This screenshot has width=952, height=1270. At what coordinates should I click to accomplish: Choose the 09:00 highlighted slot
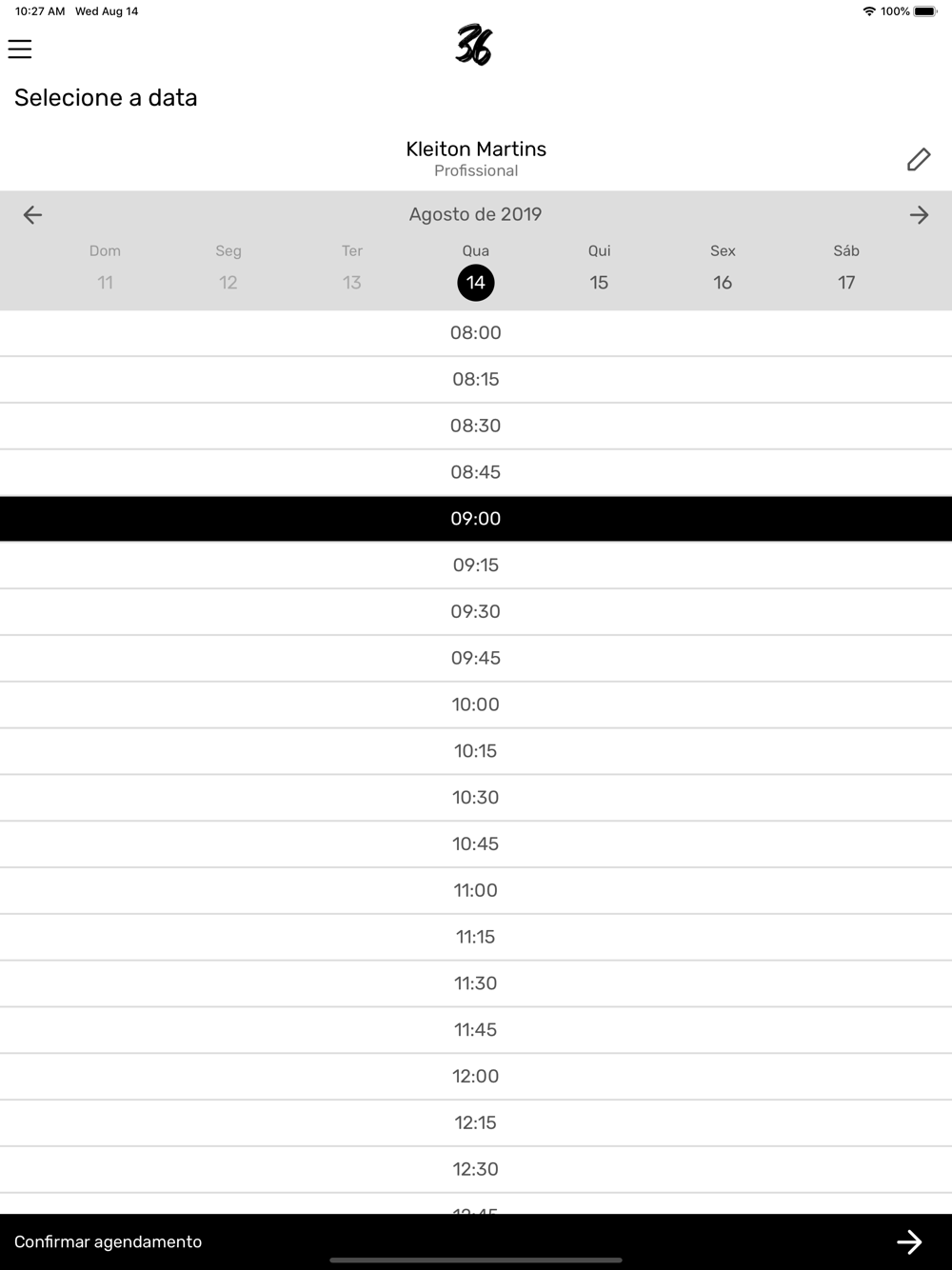pos(476,519)
